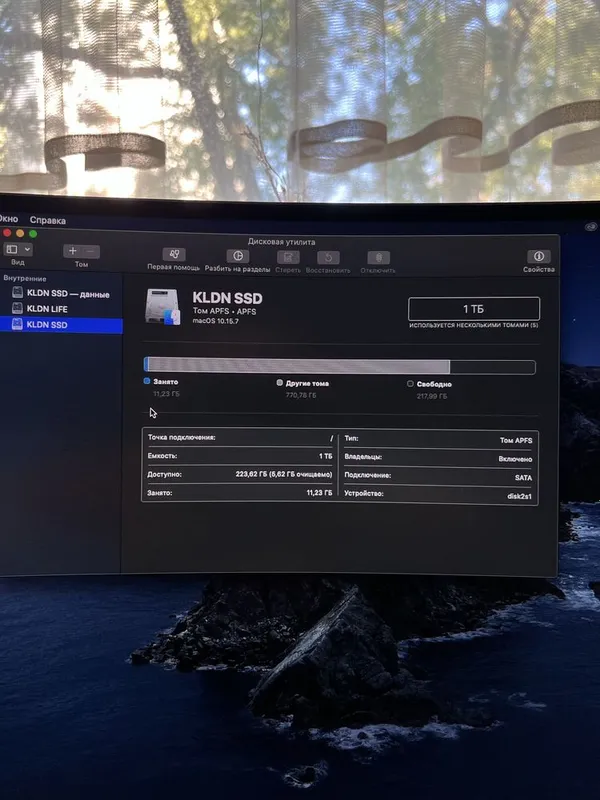Screen dimensions: 600x800
Task: Click the 217,99 ГБ free space value
Action: pos(432,396)
